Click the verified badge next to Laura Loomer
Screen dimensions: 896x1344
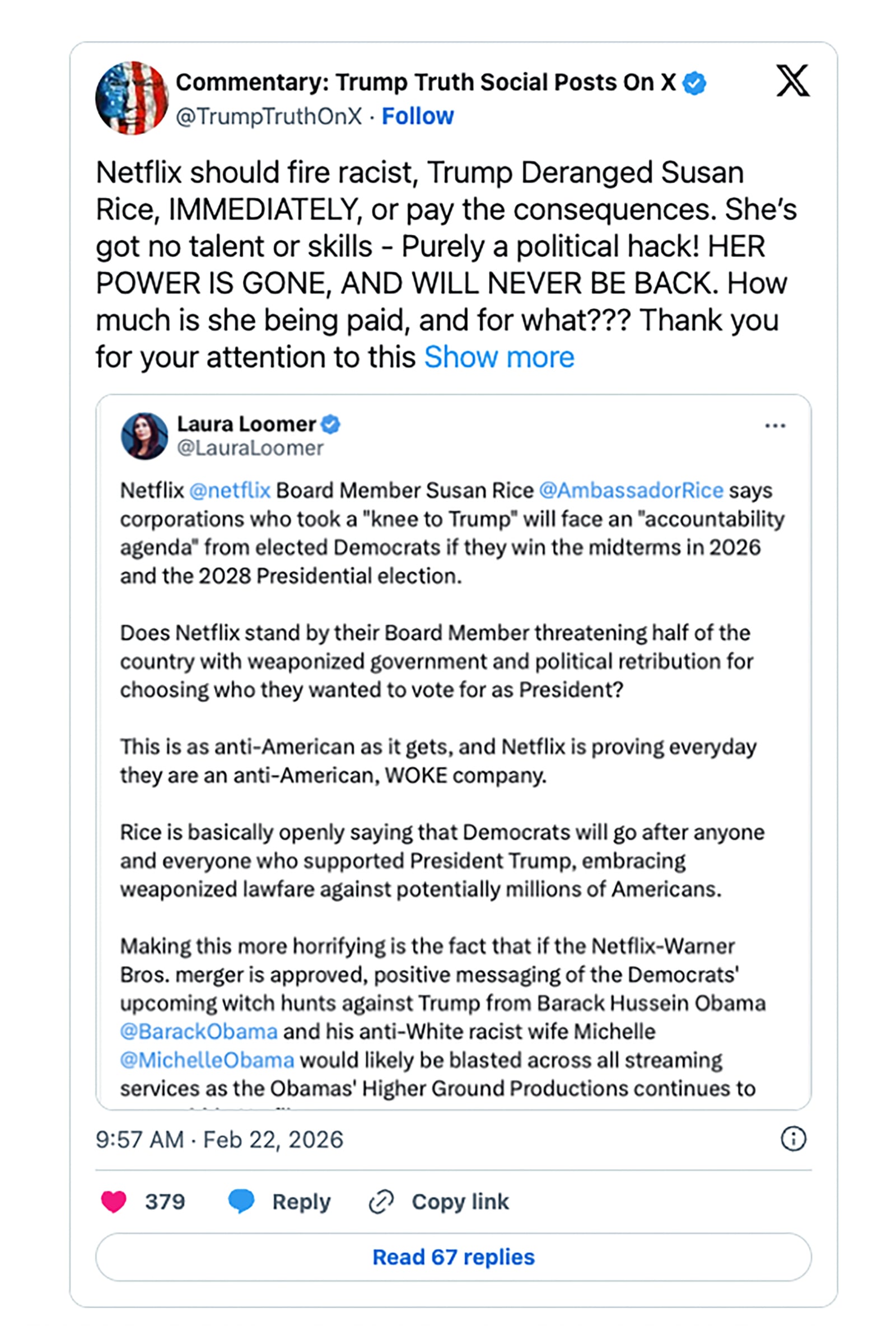(330, 424)
